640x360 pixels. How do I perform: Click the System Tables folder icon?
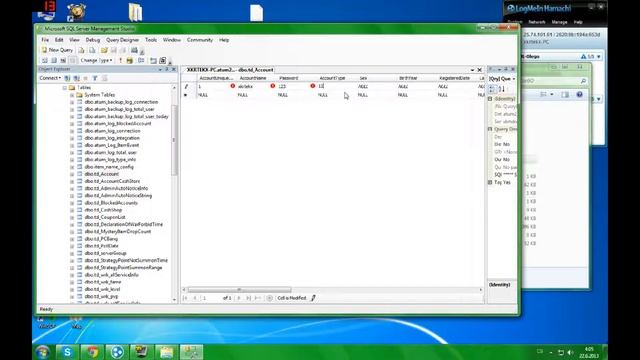click(x=80, y=95)
